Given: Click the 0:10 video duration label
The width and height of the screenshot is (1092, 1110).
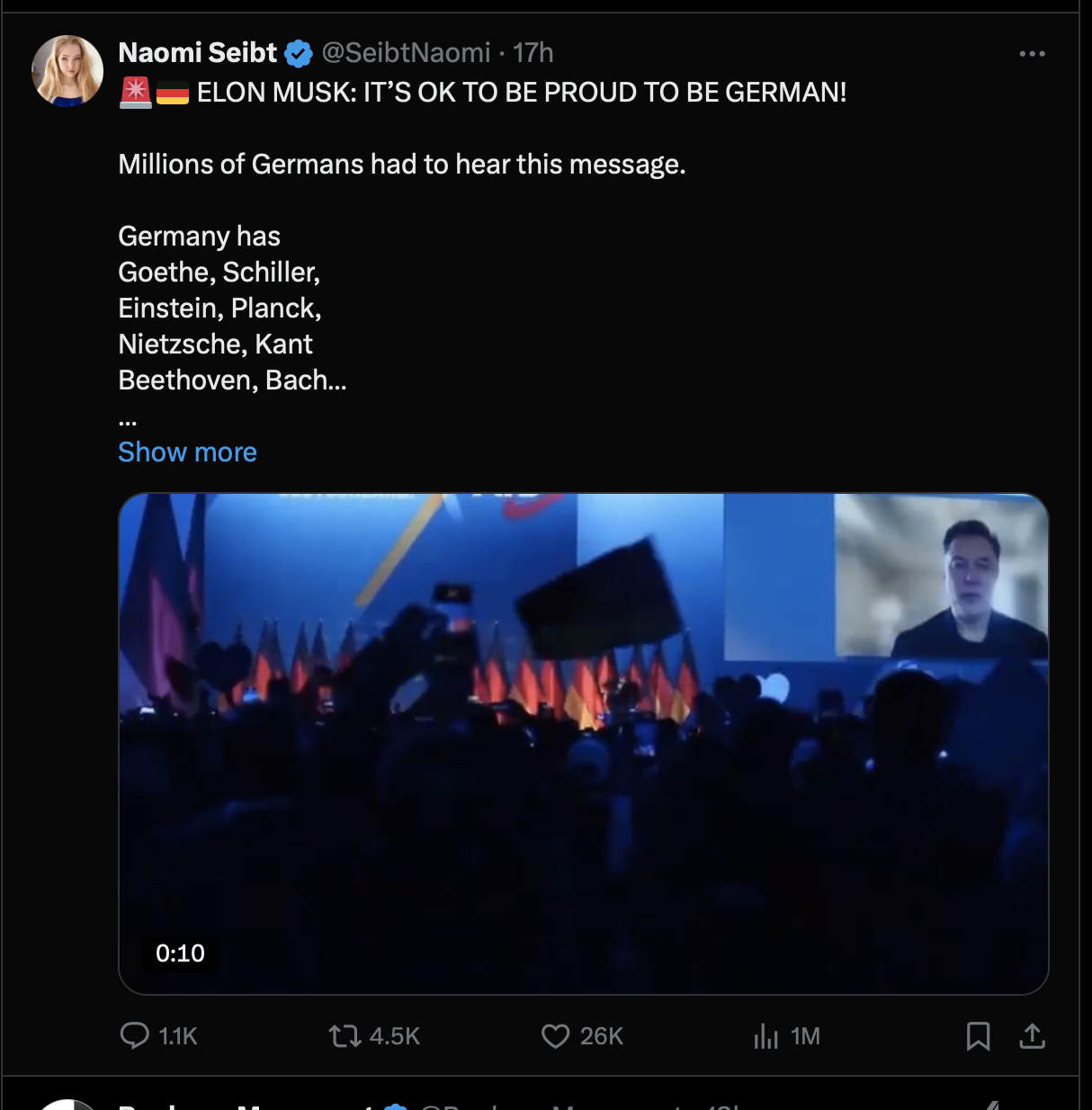Looking at the screenshot, I should (x=180, y=953).
